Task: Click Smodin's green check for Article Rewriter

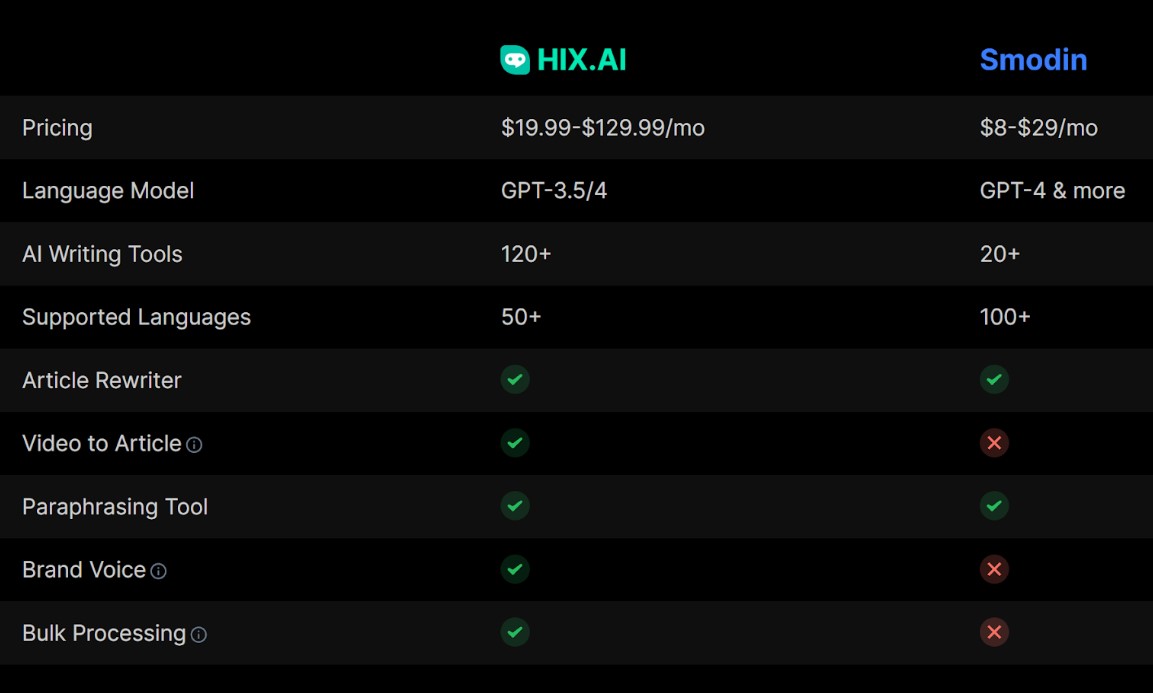Action: pos(994,380)
